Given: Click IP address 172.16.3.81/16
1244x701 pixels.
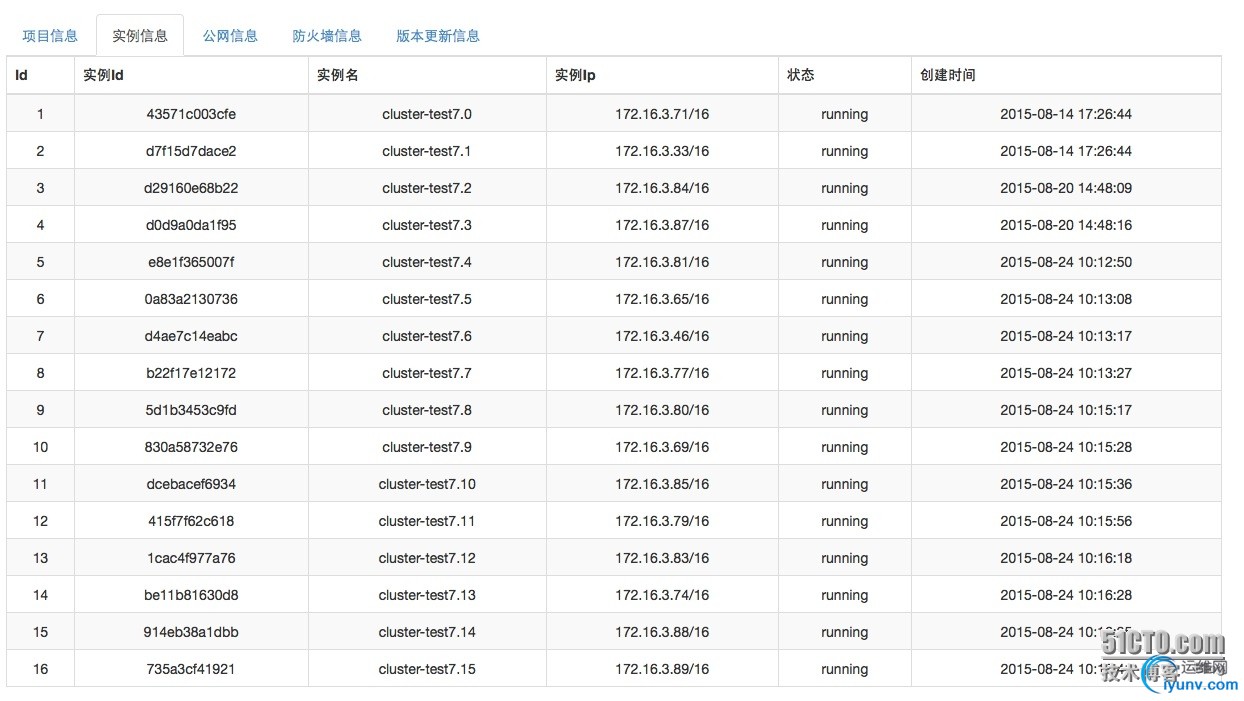Looking at the screenshot, I should pos(662,262).
